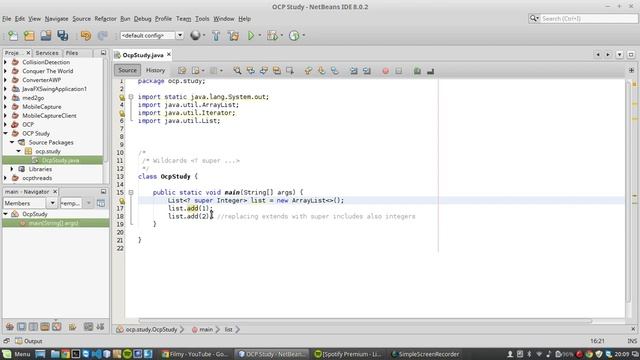This screenshot has width=640, height=360.
Task: Expand the CollisionDetection project node
Action: 5,62
